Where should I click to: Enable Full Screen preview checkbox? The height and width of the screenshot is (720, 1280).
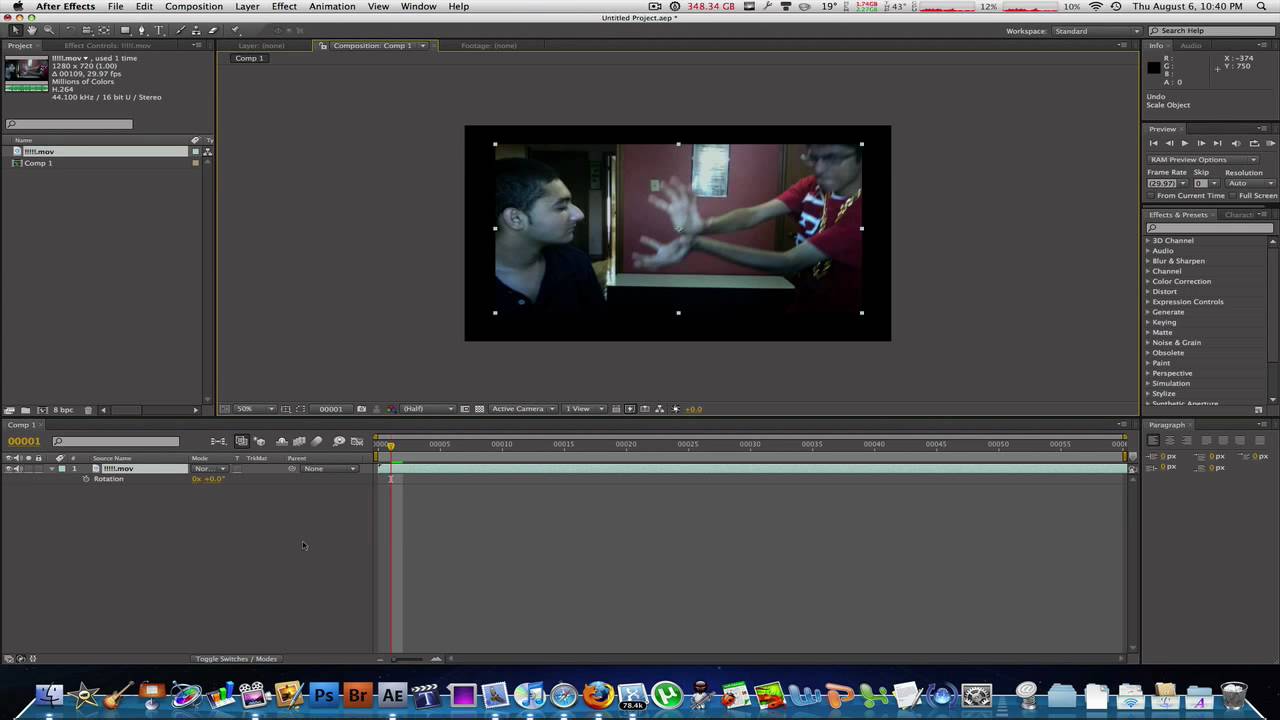tap(1233, 196)
